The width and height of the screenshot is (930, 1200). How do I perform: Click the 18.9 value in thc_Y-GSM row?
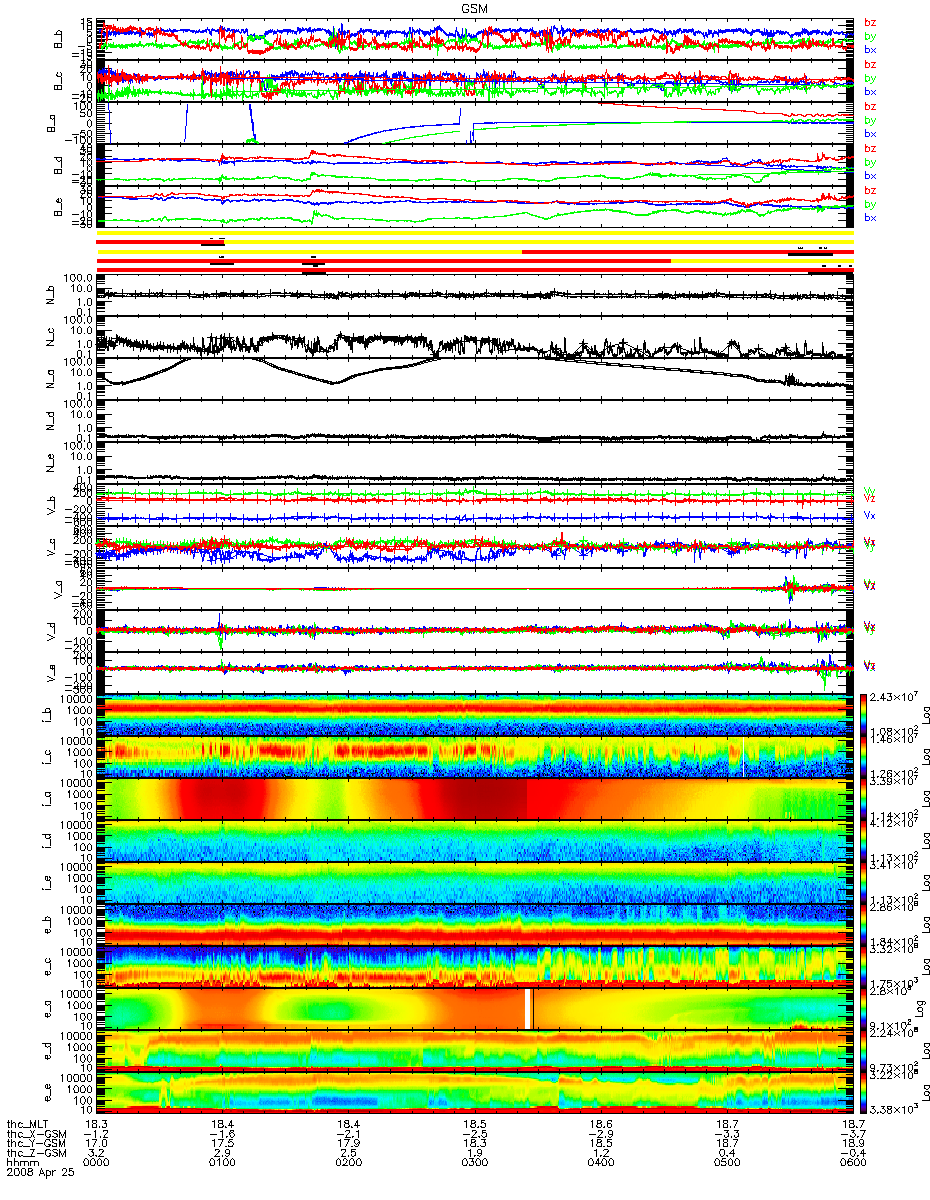point(853,1143)
